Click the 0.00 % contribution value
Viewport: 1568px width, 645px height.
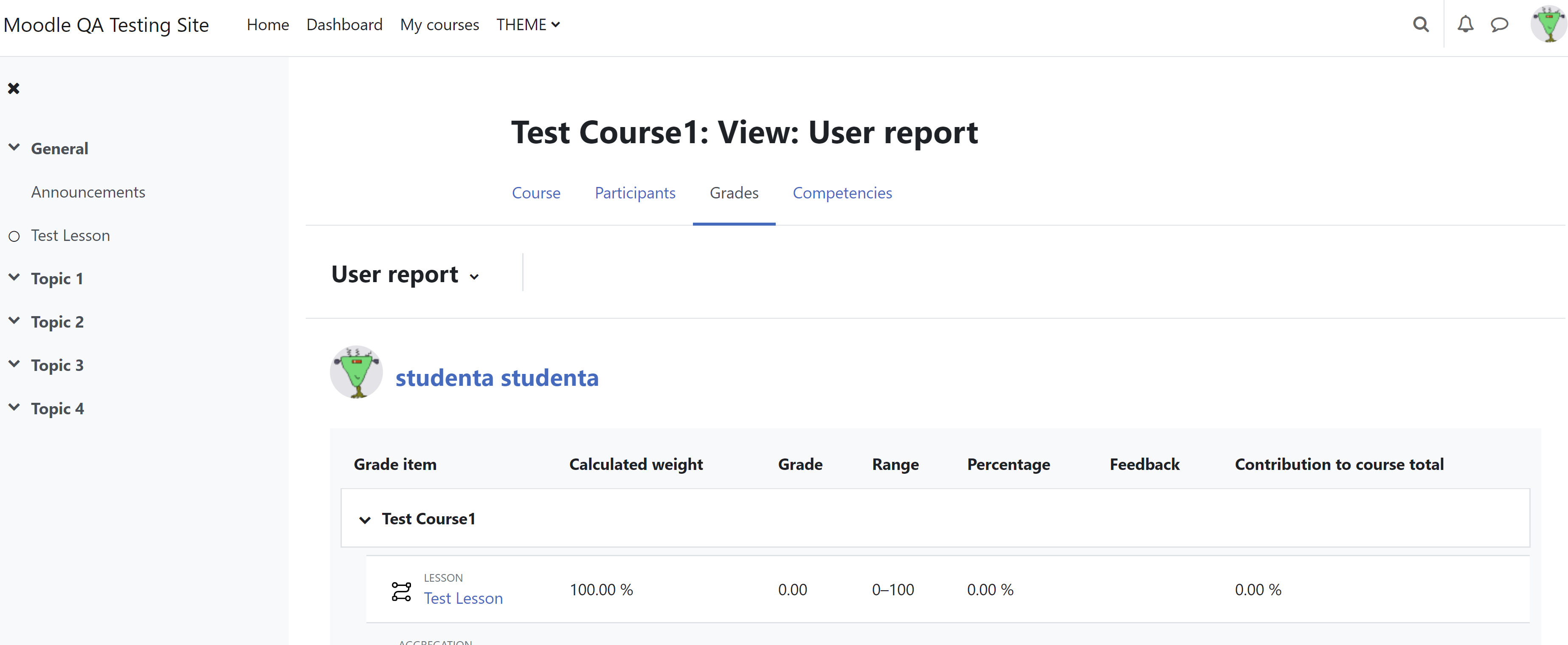click(1258, 590)
